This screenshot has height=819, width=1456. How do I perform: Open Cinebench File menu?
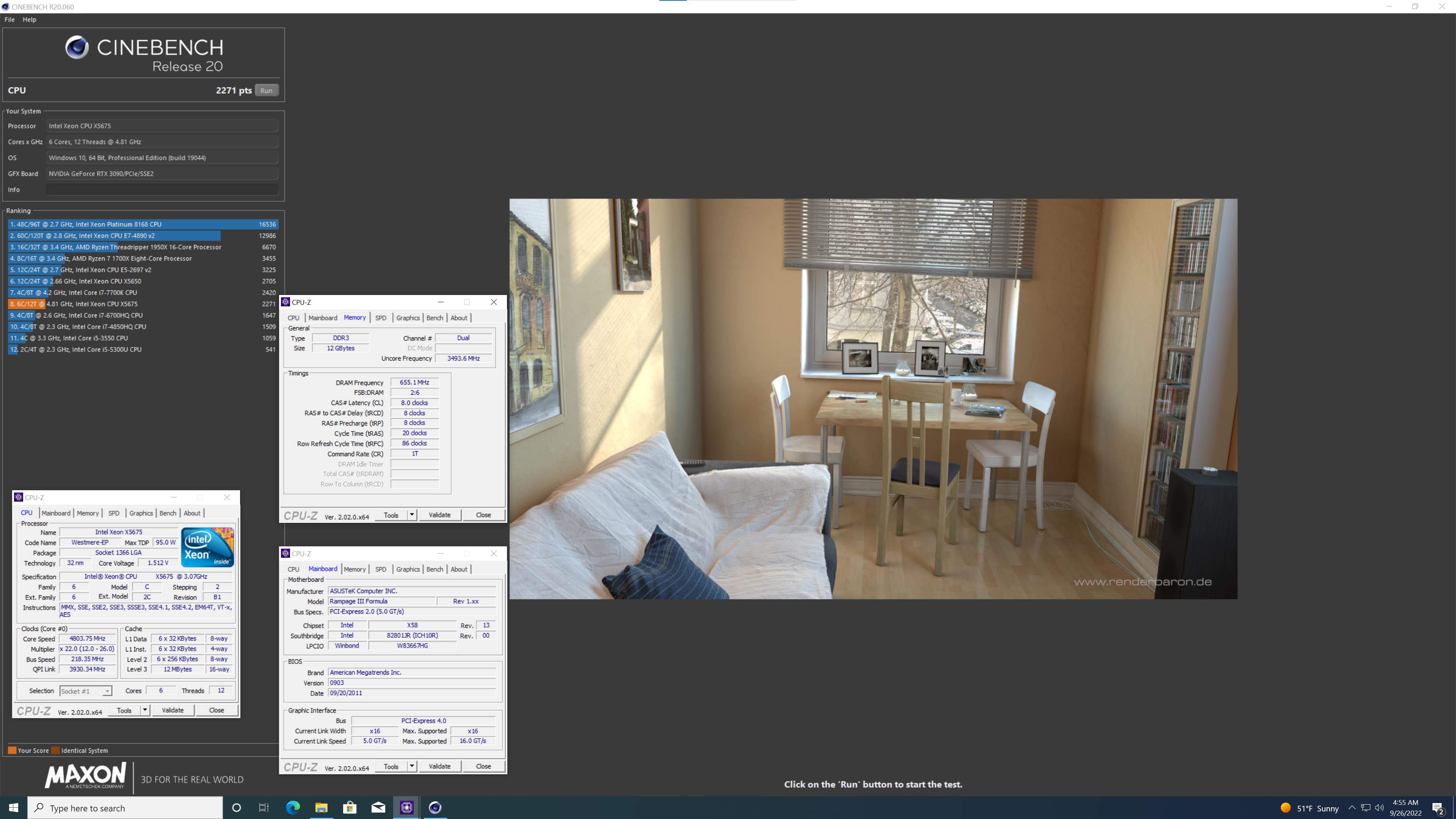9,19
